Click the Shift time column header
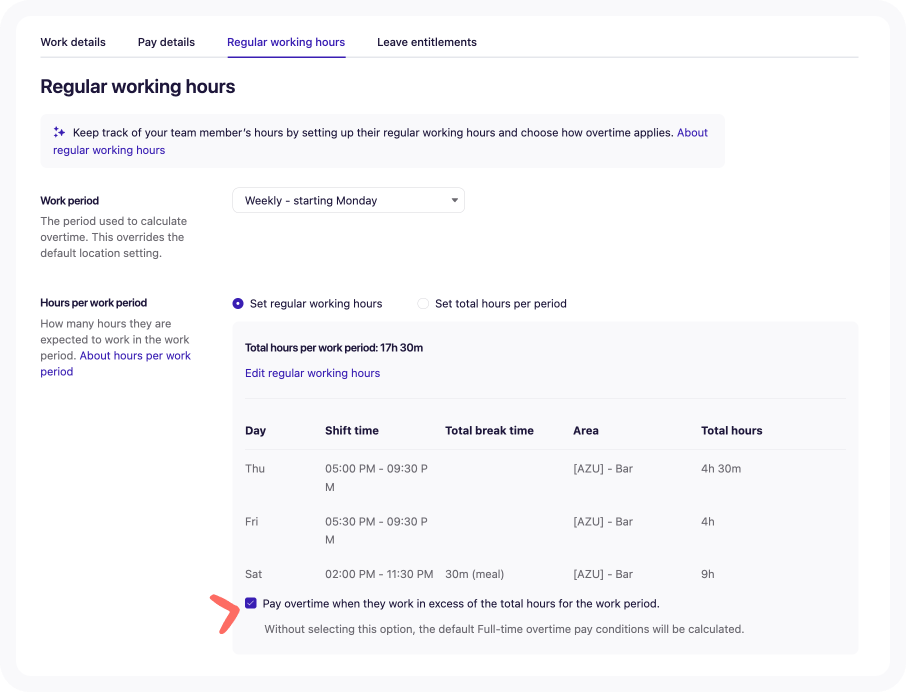The width and height of the screenshot is (906, 692). 351,431
